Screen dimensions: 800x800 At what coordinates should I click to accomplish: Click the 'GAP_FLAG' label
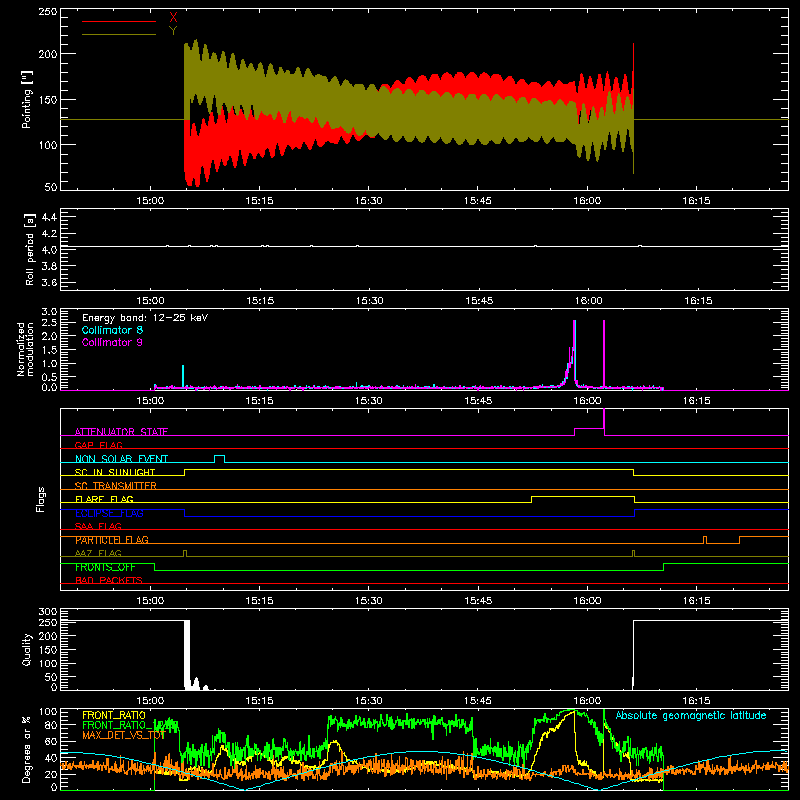98,445
